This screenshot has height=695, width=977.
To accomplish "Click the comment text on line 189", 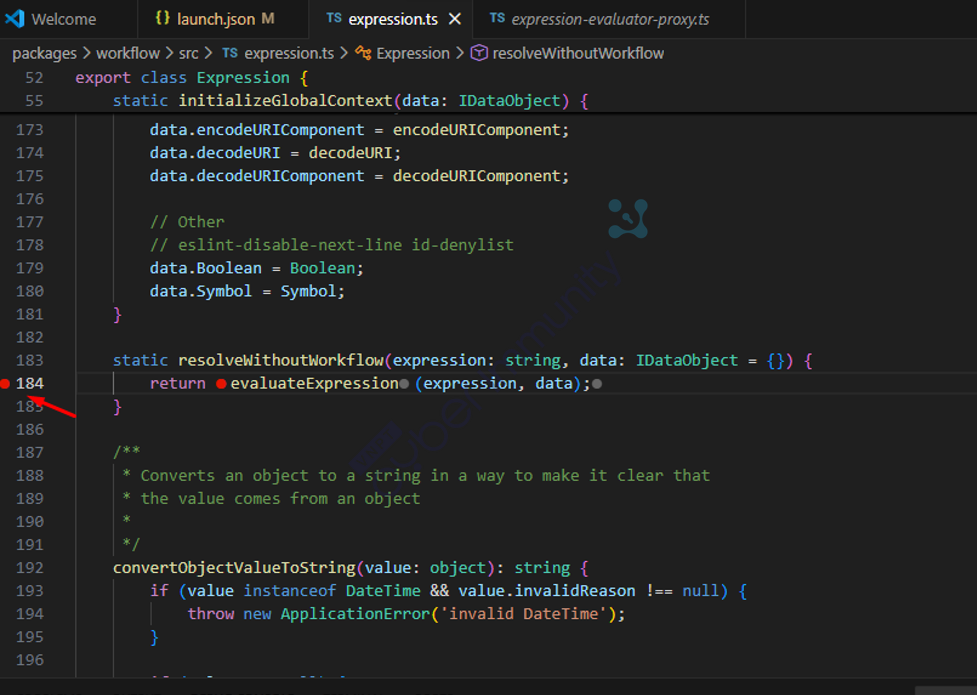I will click(280, 499).
